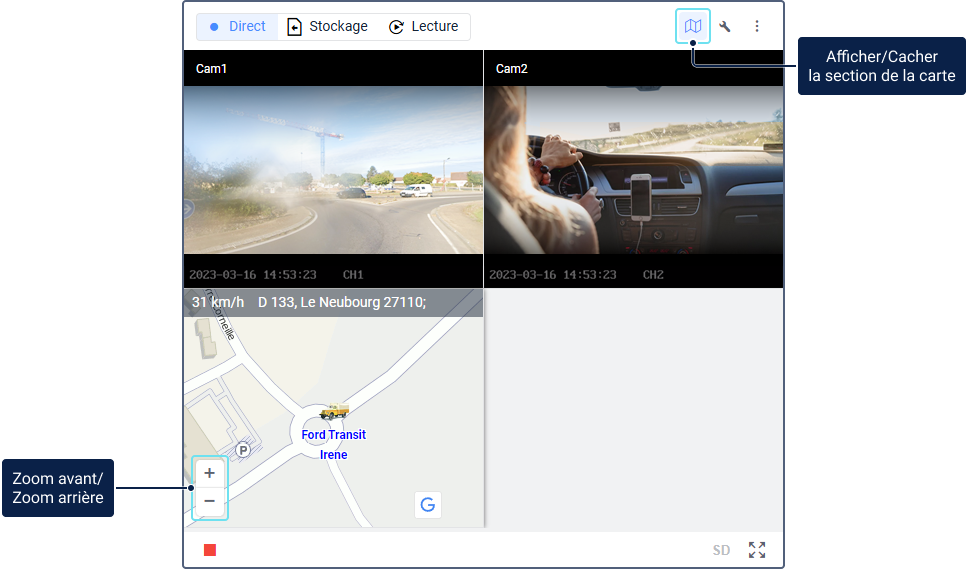Open the wrench settings icon

click(725, 27)
